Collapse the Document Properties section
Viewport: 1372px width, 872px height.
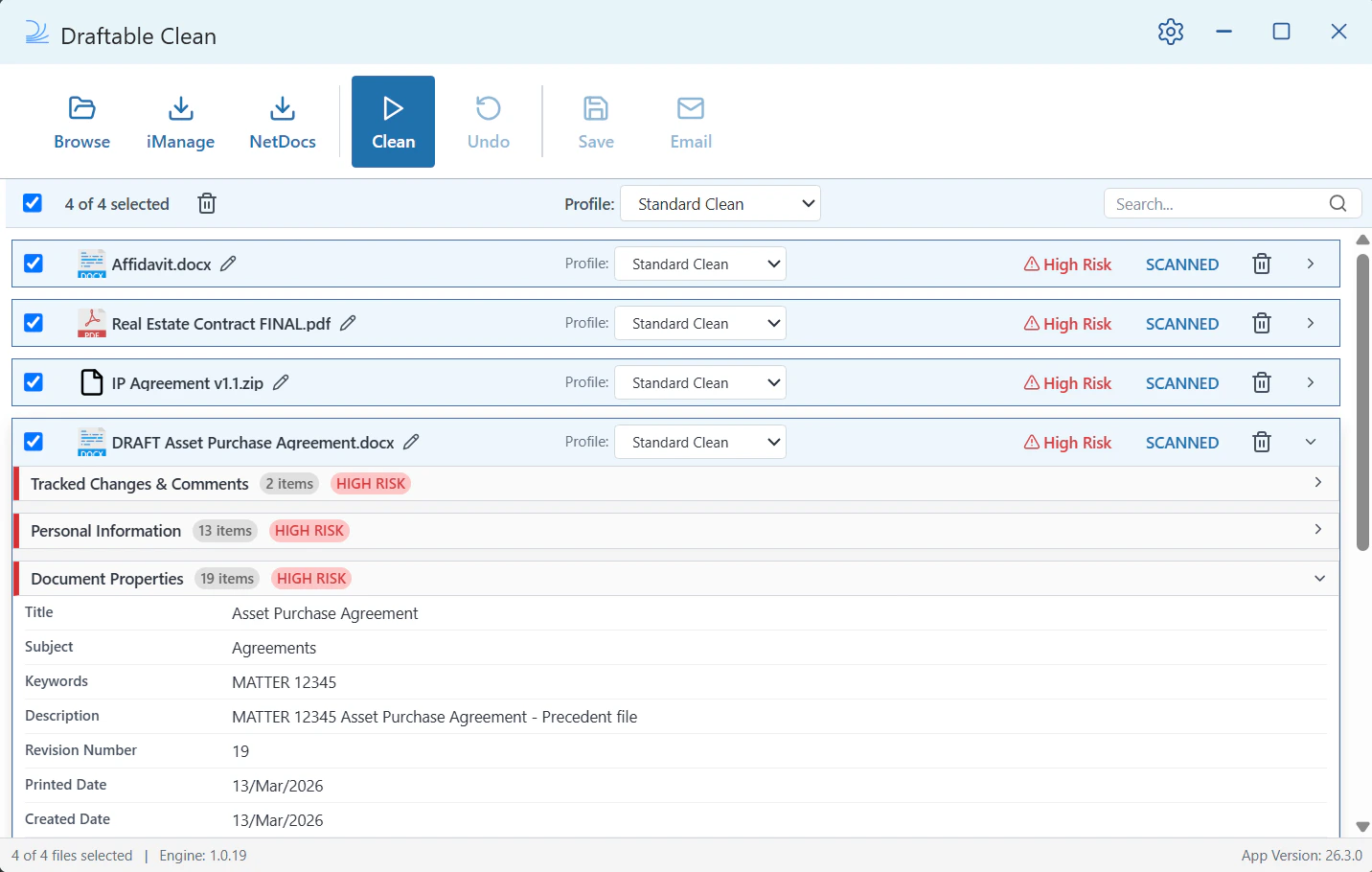pyautogui.click(x=1318, y=578)
